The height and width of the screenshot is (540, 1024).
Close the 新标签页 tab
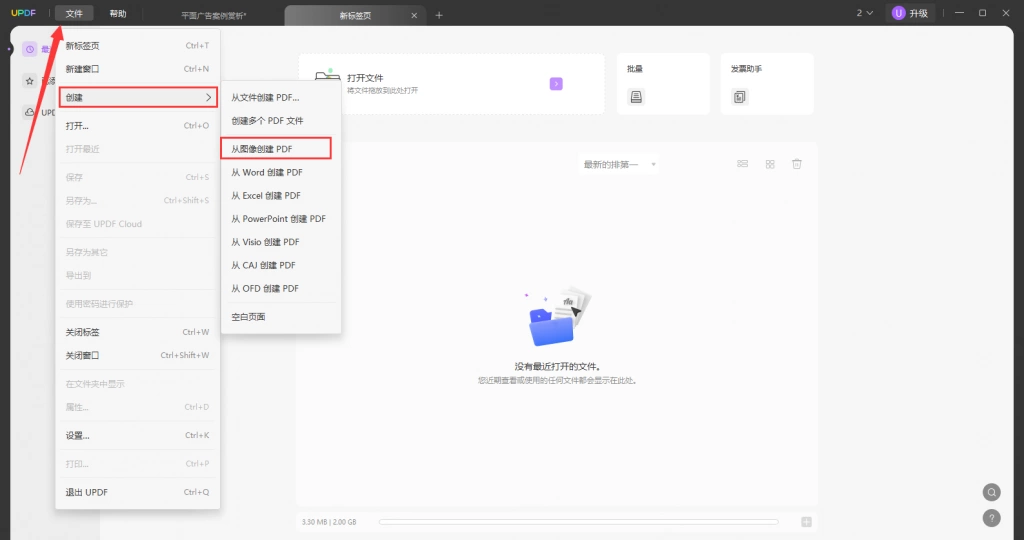pyautogui.click(x=414, y=15)
